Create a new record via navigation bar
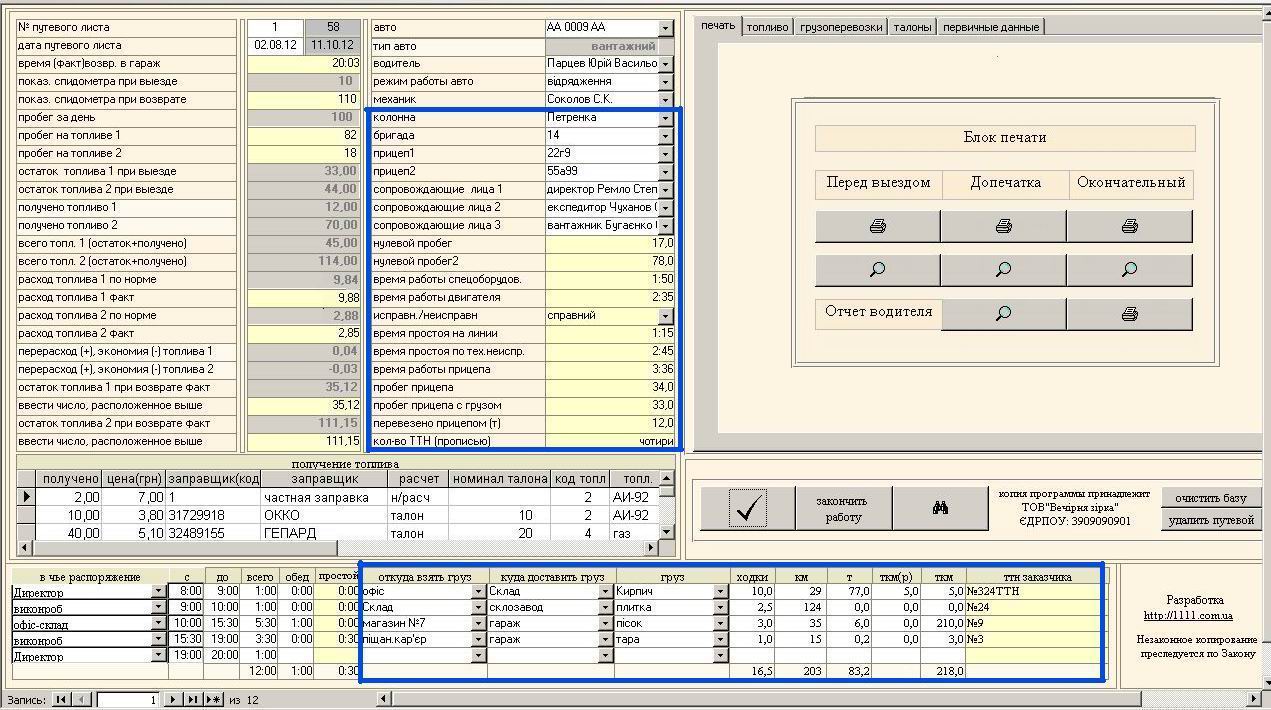 213,700
